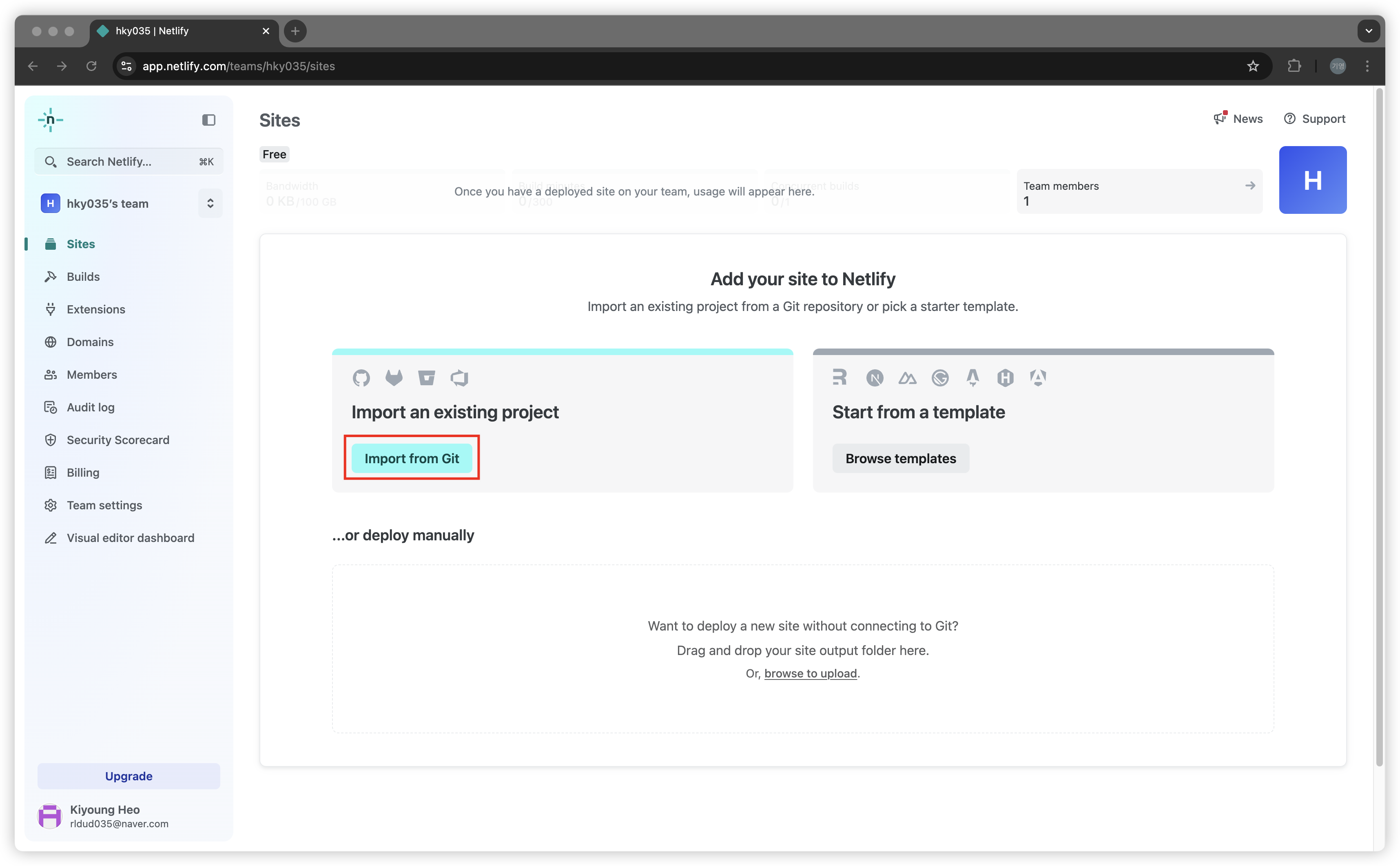
Task: Open the hky035's team switcher dropdown
Action: (x=210, y=203)
